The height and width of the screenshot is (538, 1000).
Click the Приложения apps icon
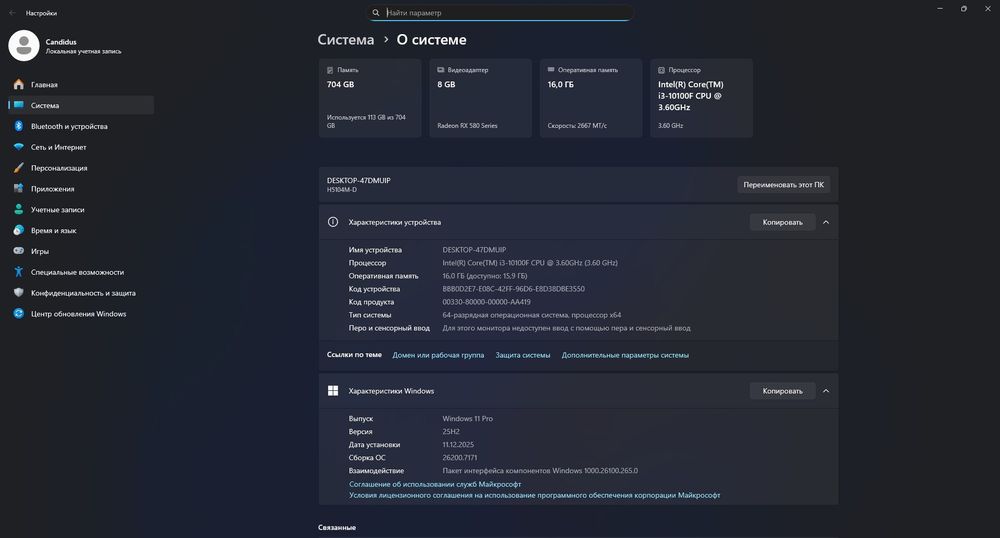(18, 189)
